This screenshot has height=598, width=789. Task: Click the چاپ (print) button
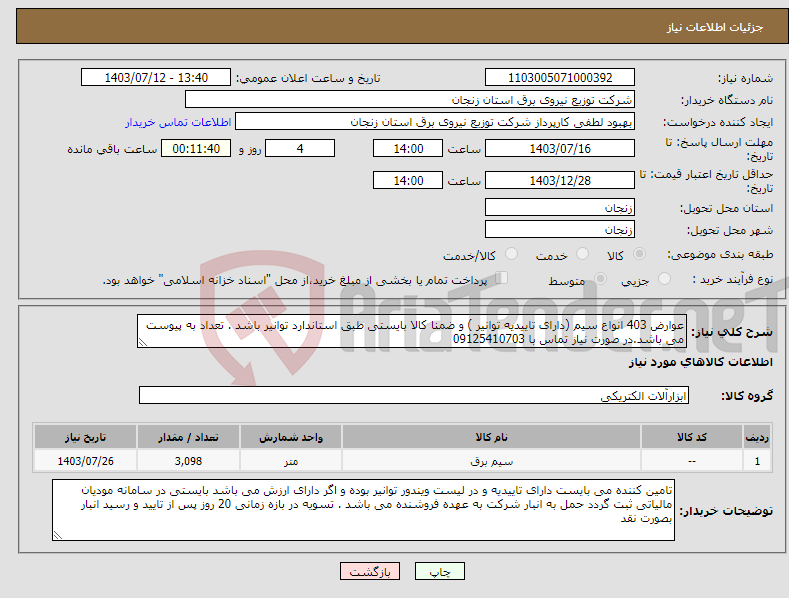point(439,571)
